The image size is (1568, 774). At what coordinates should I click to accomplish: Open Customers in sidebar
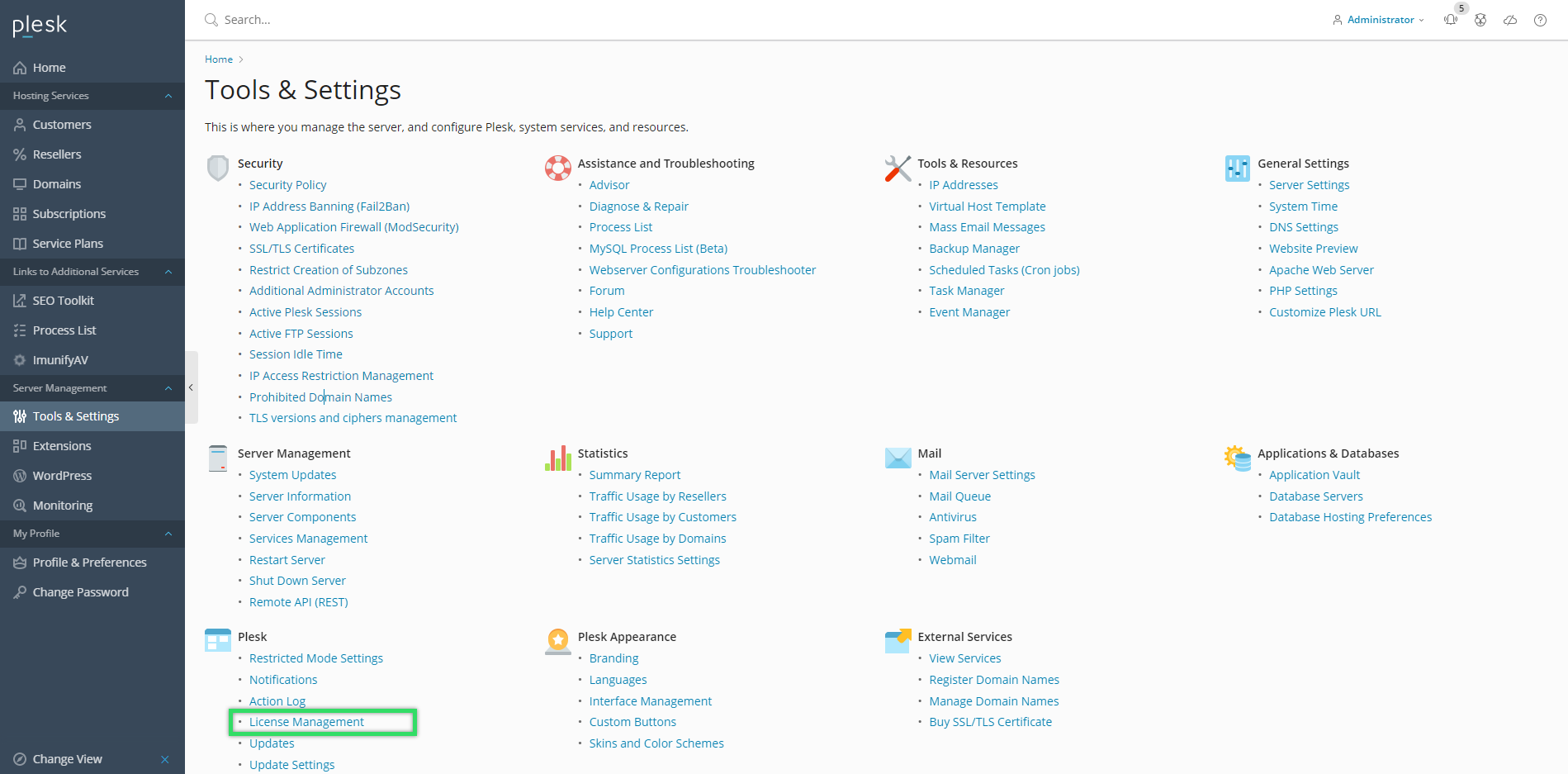pyautogui.click(x=92, y=125)
